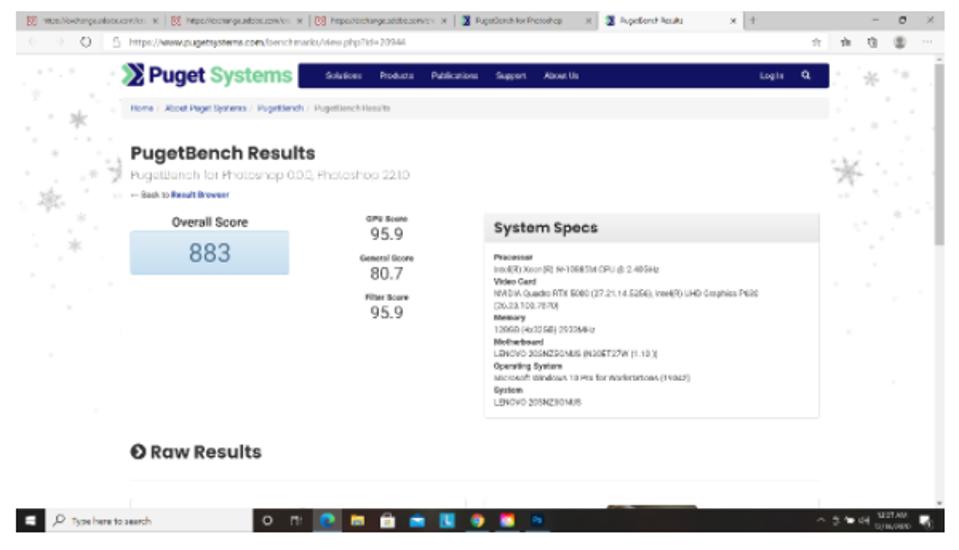959x550 pixels.
Task: Open the Collections icon in the browser toolbar
Action: (872, 42)
